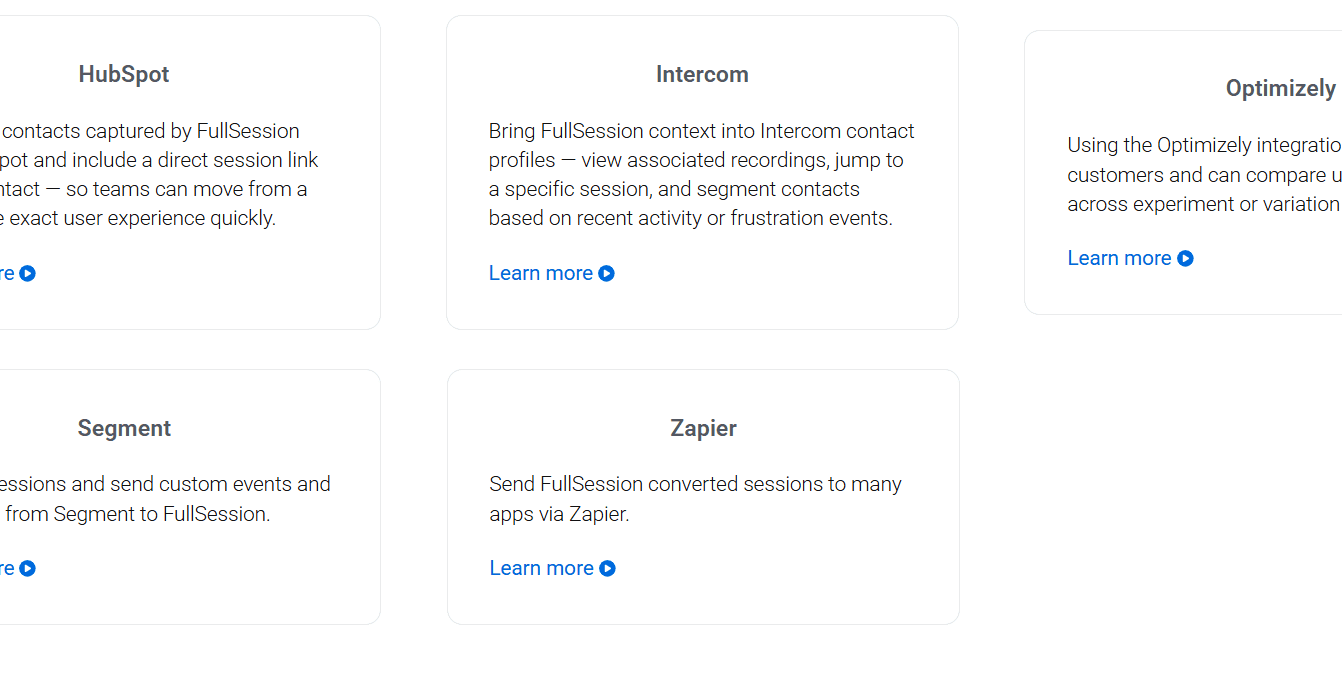
Task: Click the Zapier description about converted sessions
Action: (x=695, y=498)
